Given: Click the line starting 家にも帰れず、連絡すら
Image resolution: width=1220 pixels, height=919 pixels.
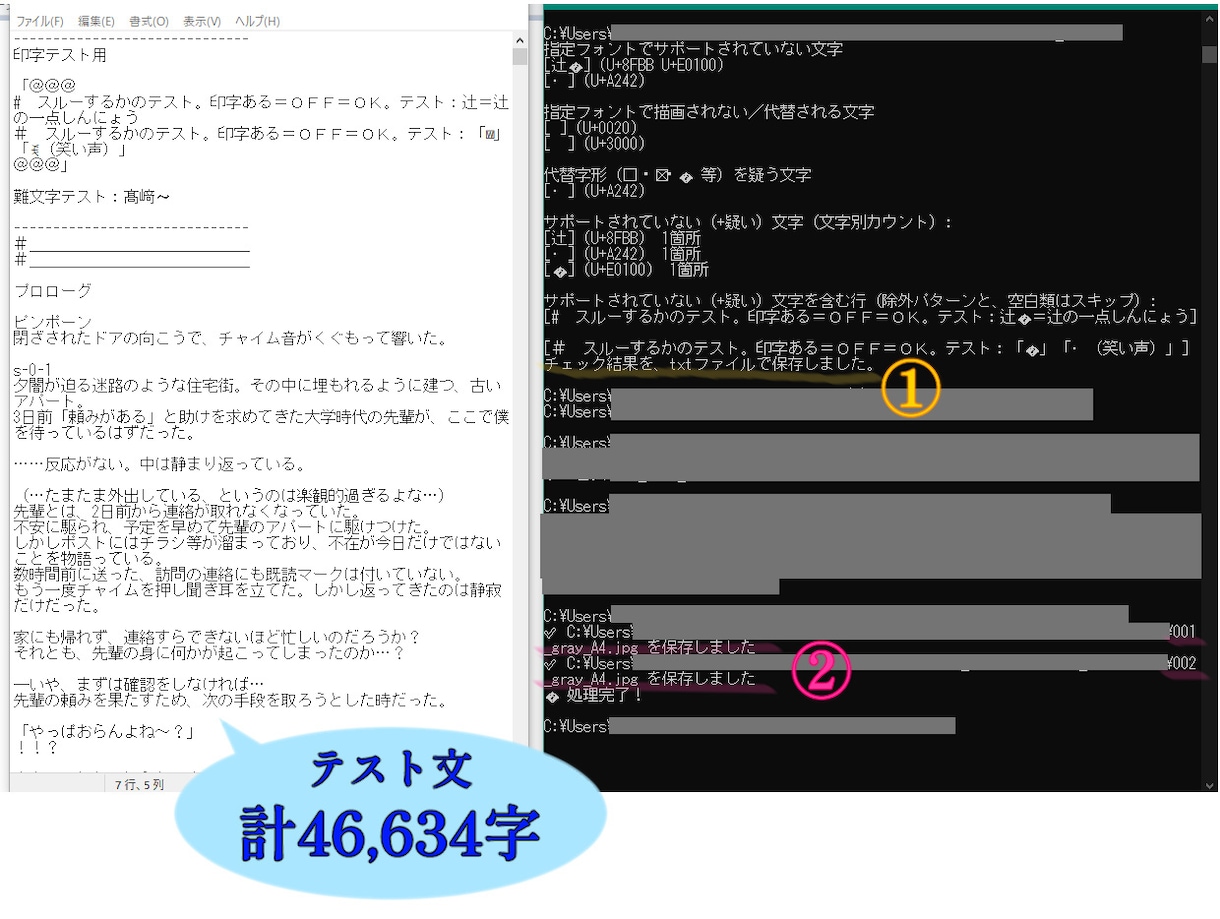Looking at the screenshot, I should coord(218,637).
